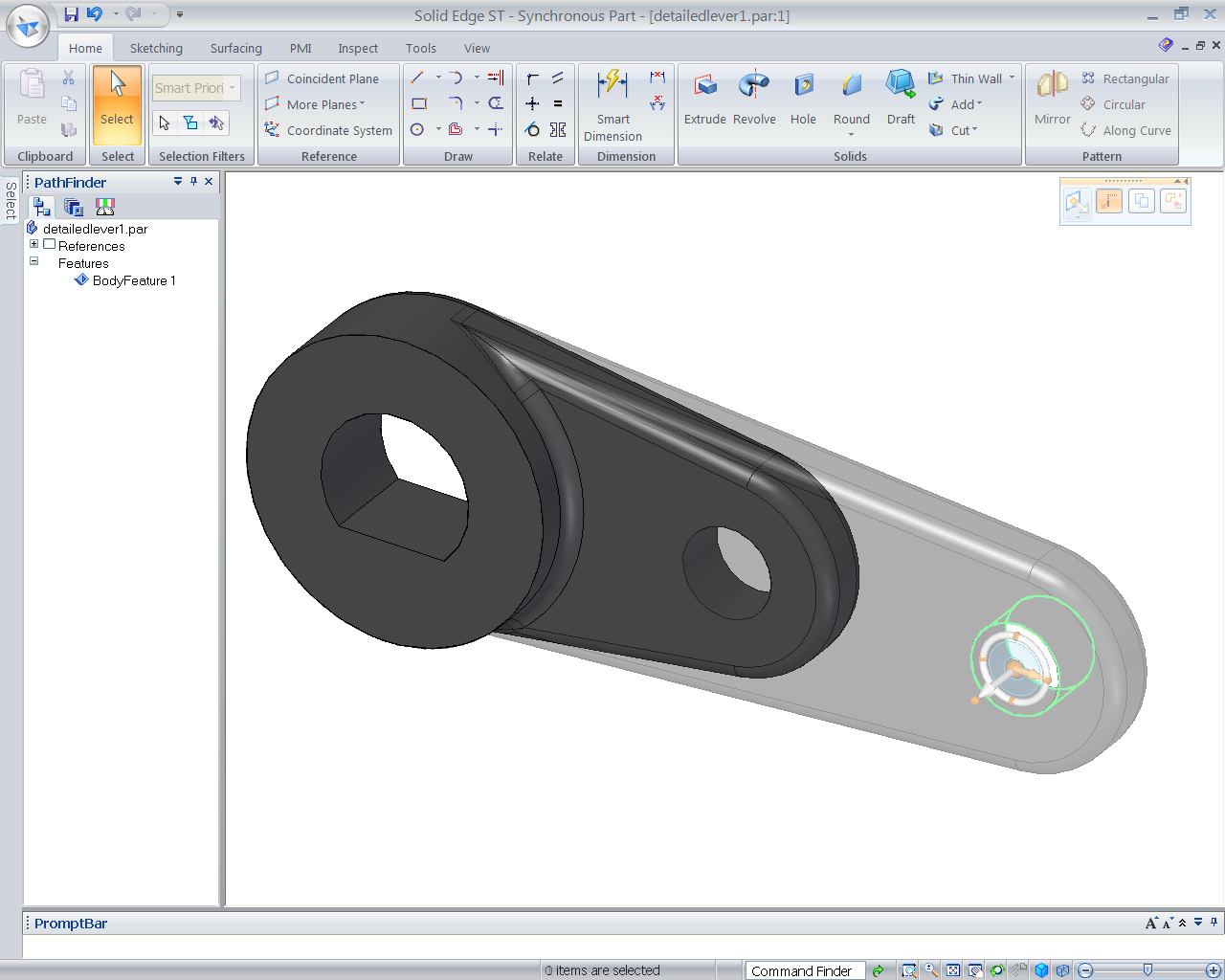This screenshot has width=1225, height=980.
Task: Toggle the funnel selection filter button
Action: click(190, 122)
